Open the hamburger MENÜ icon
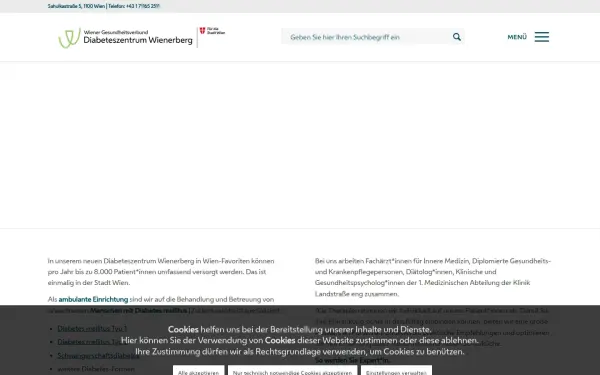 541,37
